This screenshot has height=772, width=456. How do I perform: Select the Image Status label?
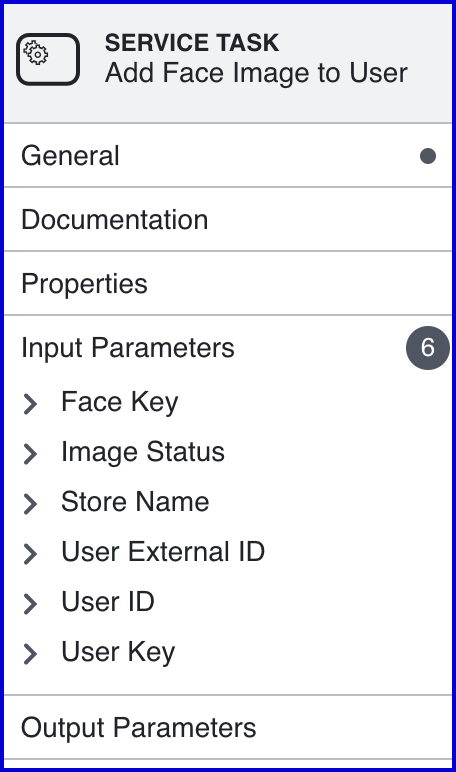click(143, 452)
